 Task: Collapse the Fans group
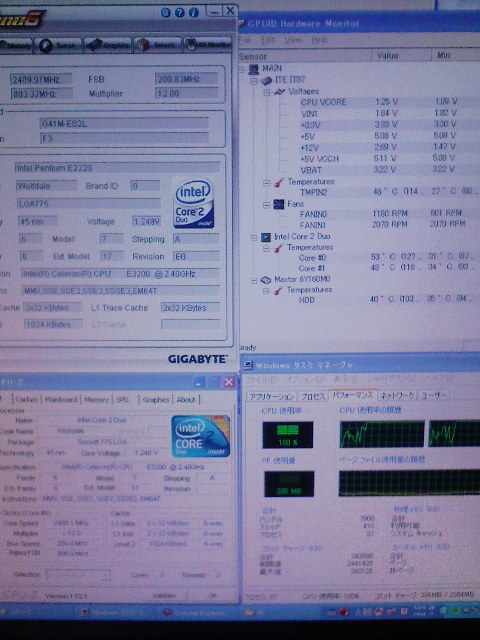tap(267, 204)
